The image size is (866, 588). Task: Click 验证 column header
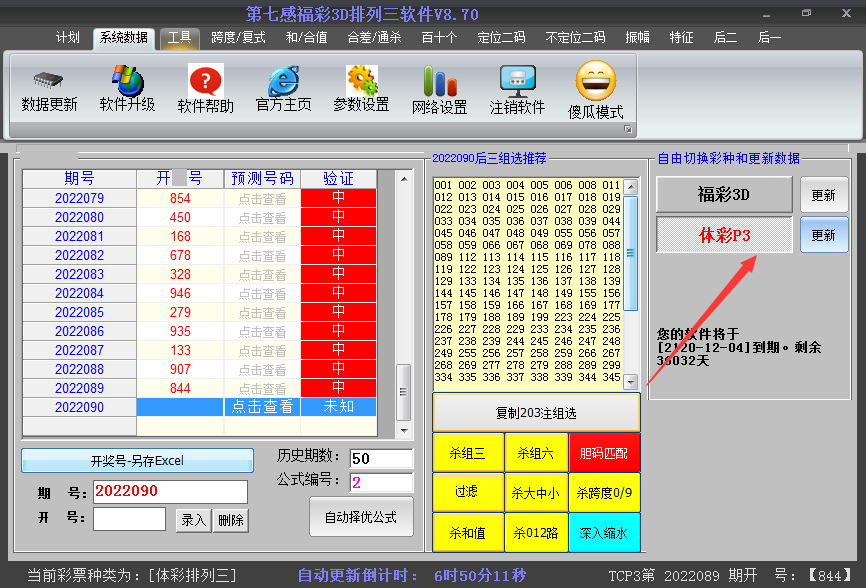339,179
